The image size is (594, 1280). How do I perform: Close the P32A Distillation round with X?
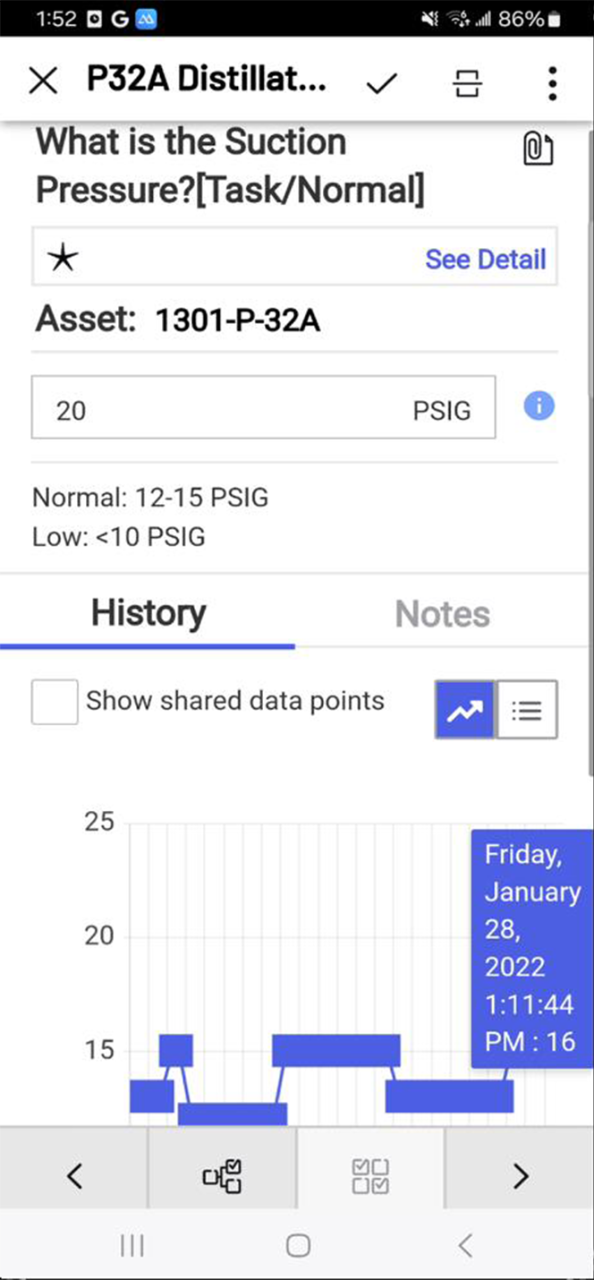point(43,81)
